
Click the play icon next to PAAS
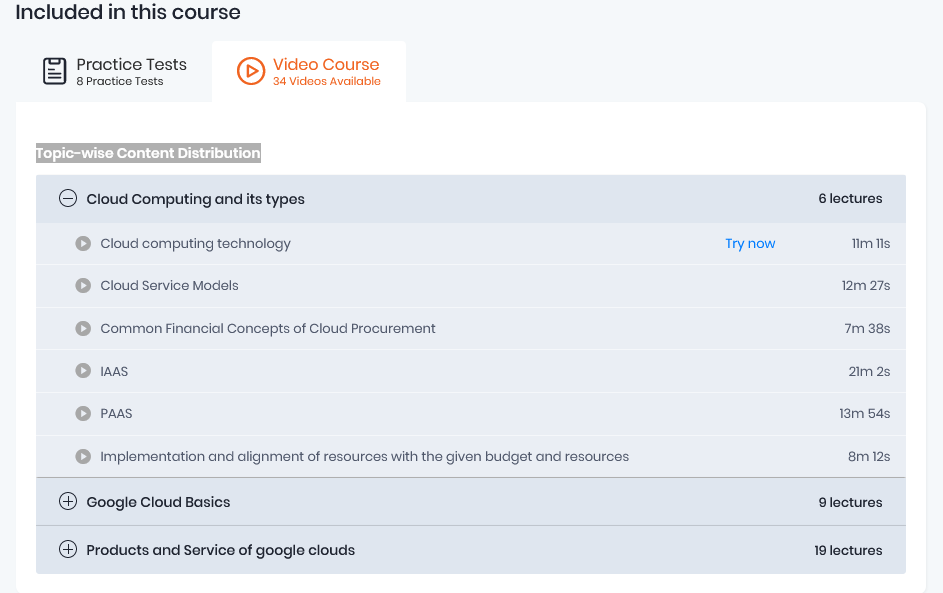point(83,413)
